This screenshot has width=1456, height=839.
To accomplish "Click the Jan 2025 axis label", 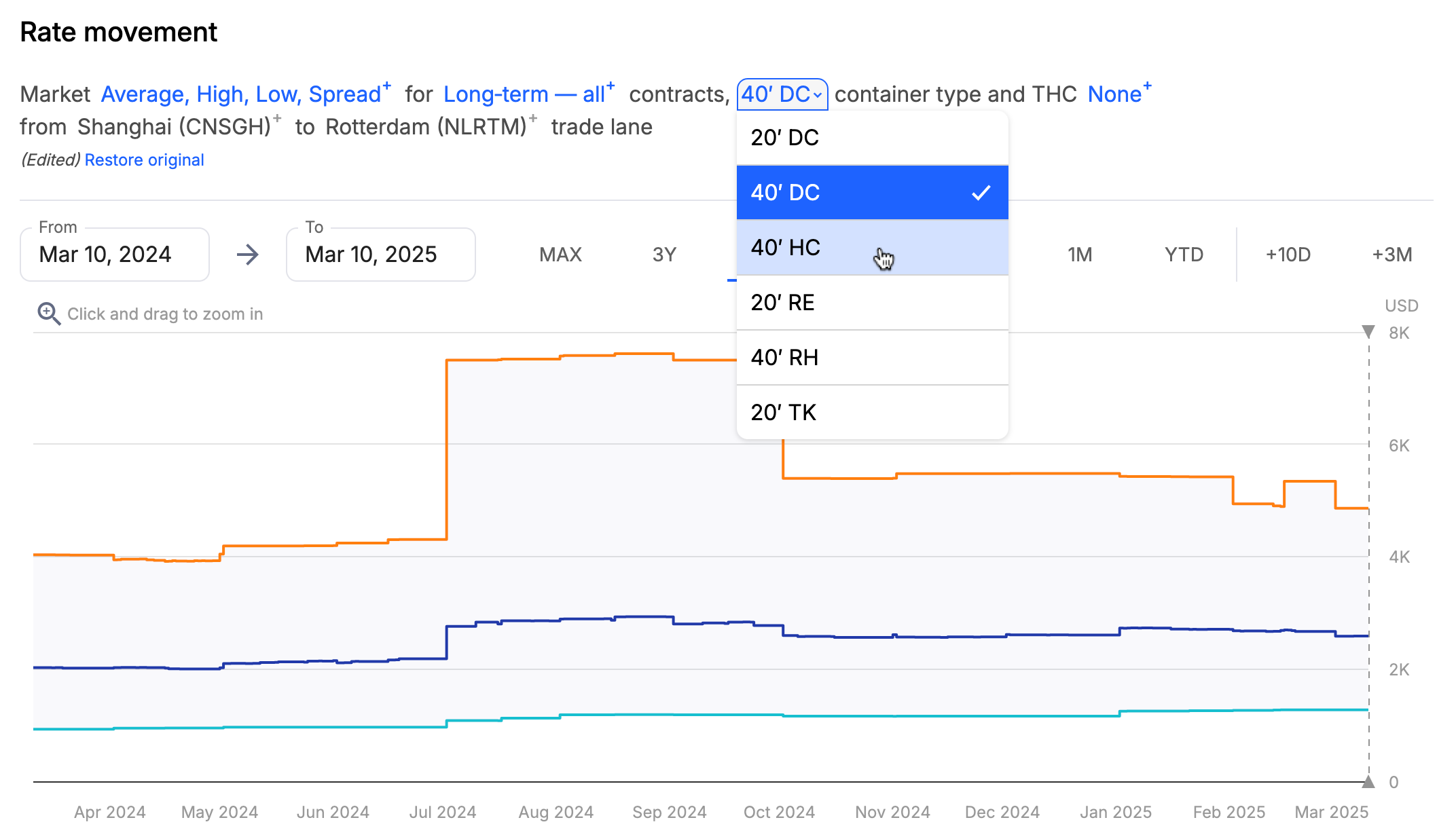I will [x=1116, y=813].
